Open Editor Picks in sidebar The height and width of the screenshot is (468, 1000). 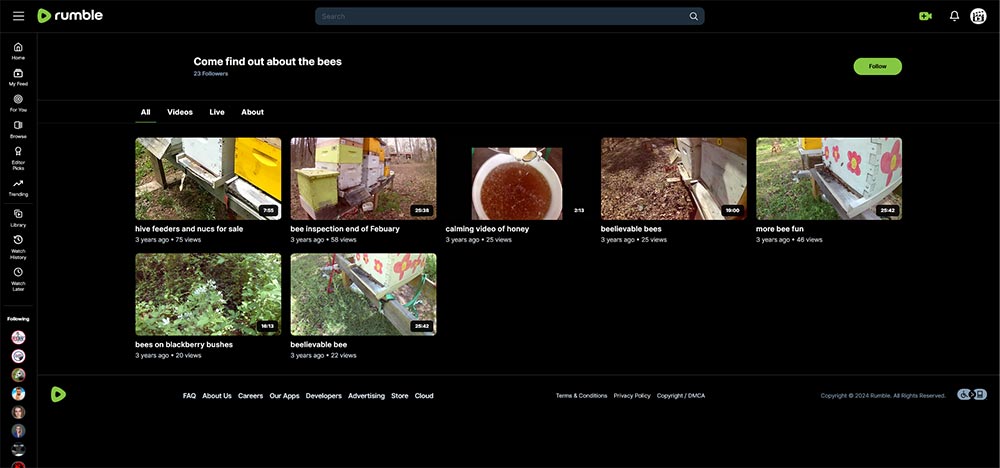click(18, 159)
